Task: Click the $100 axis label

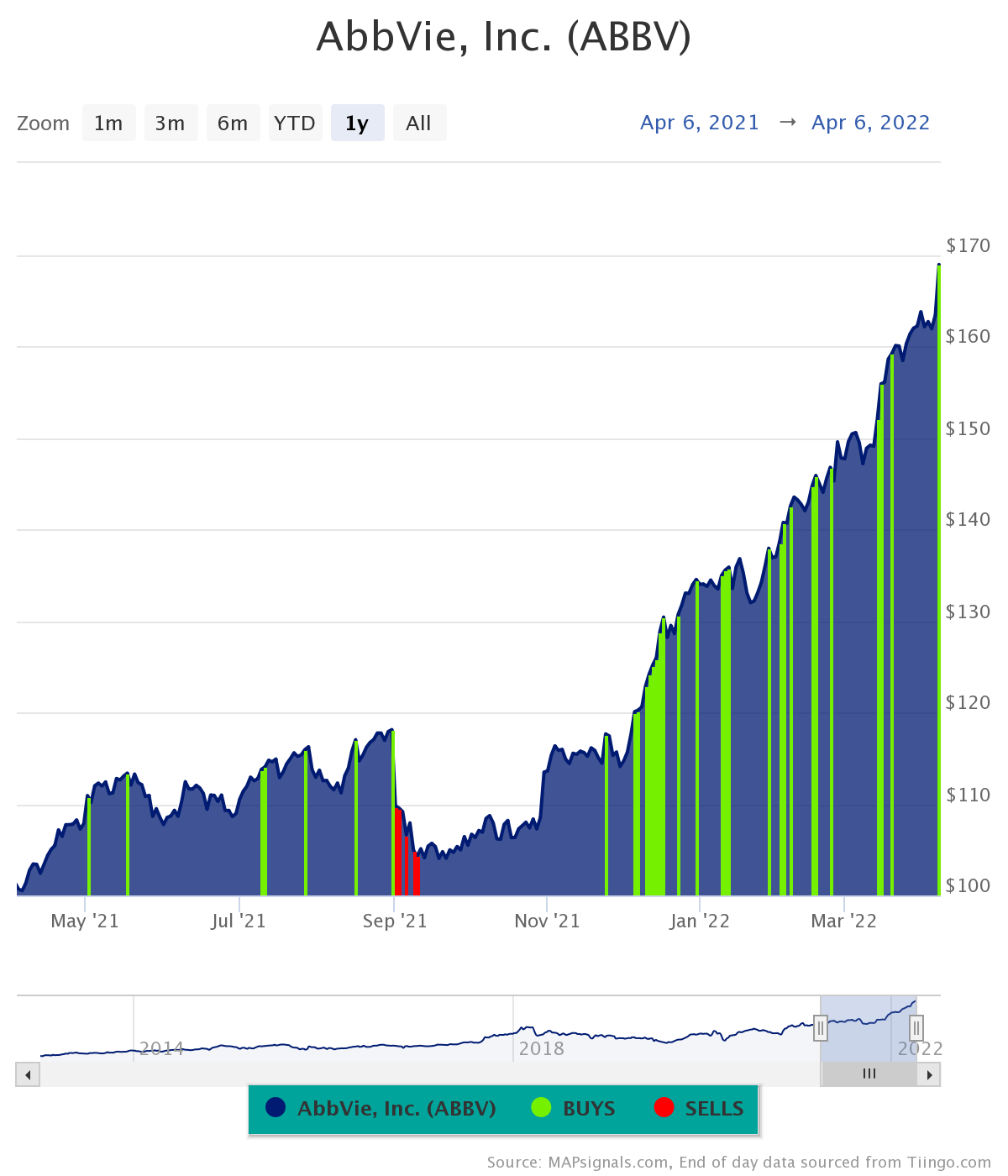Action: click(x=968, y=885)
